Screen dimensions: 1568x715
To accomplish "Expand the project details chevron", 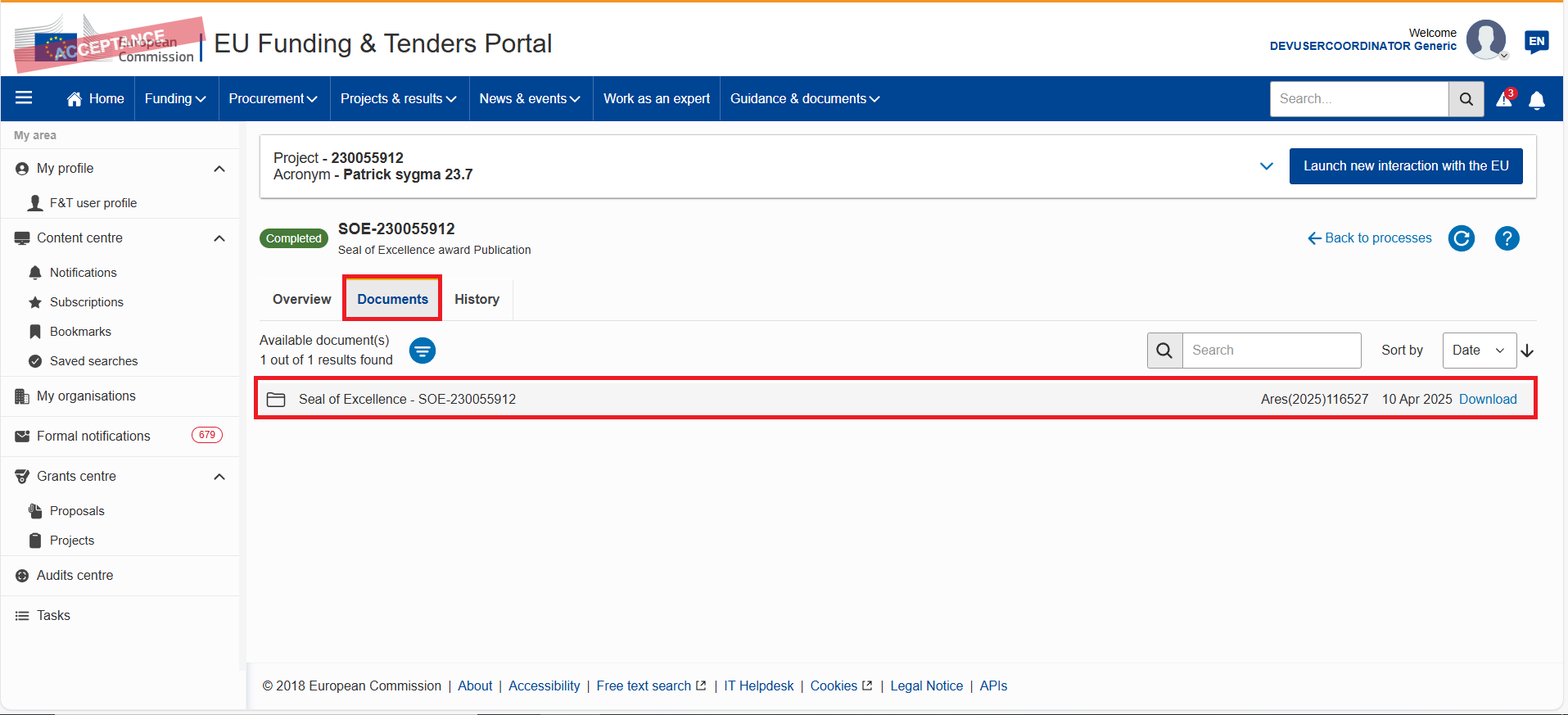I will 1267,166.
